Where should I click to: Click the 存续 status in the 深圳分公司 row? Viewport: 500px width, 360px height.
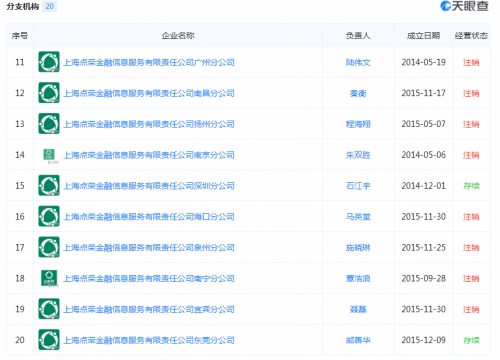pos(471,186)
